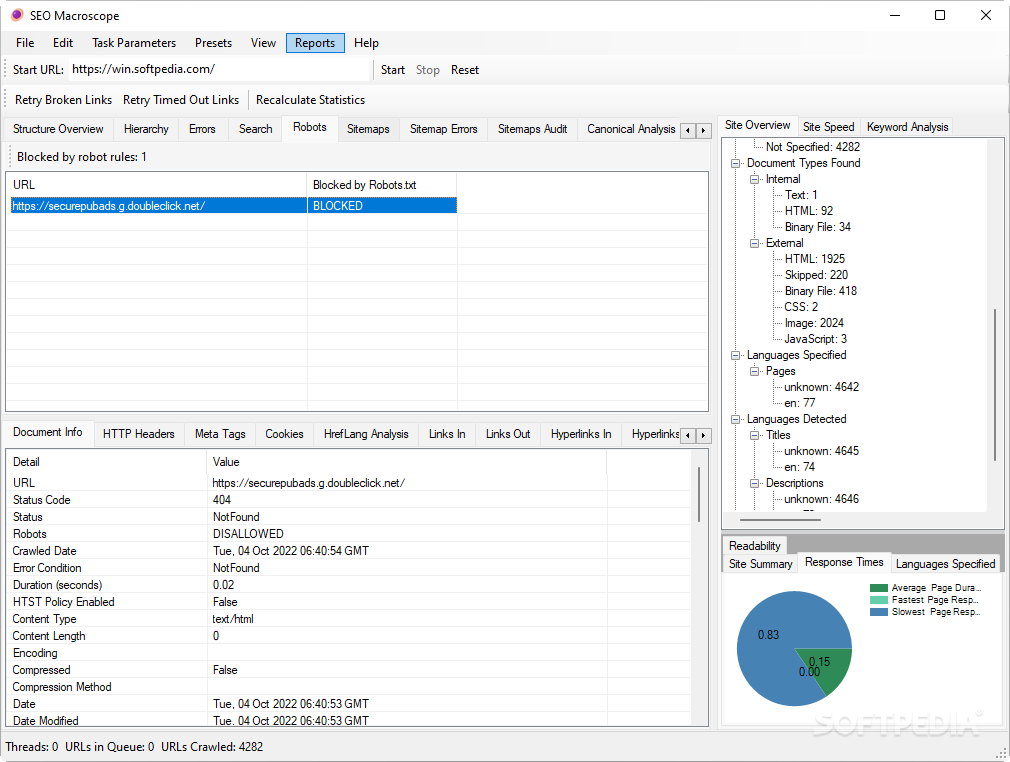
Task: Open the File menu
Action: click(25, 43)
